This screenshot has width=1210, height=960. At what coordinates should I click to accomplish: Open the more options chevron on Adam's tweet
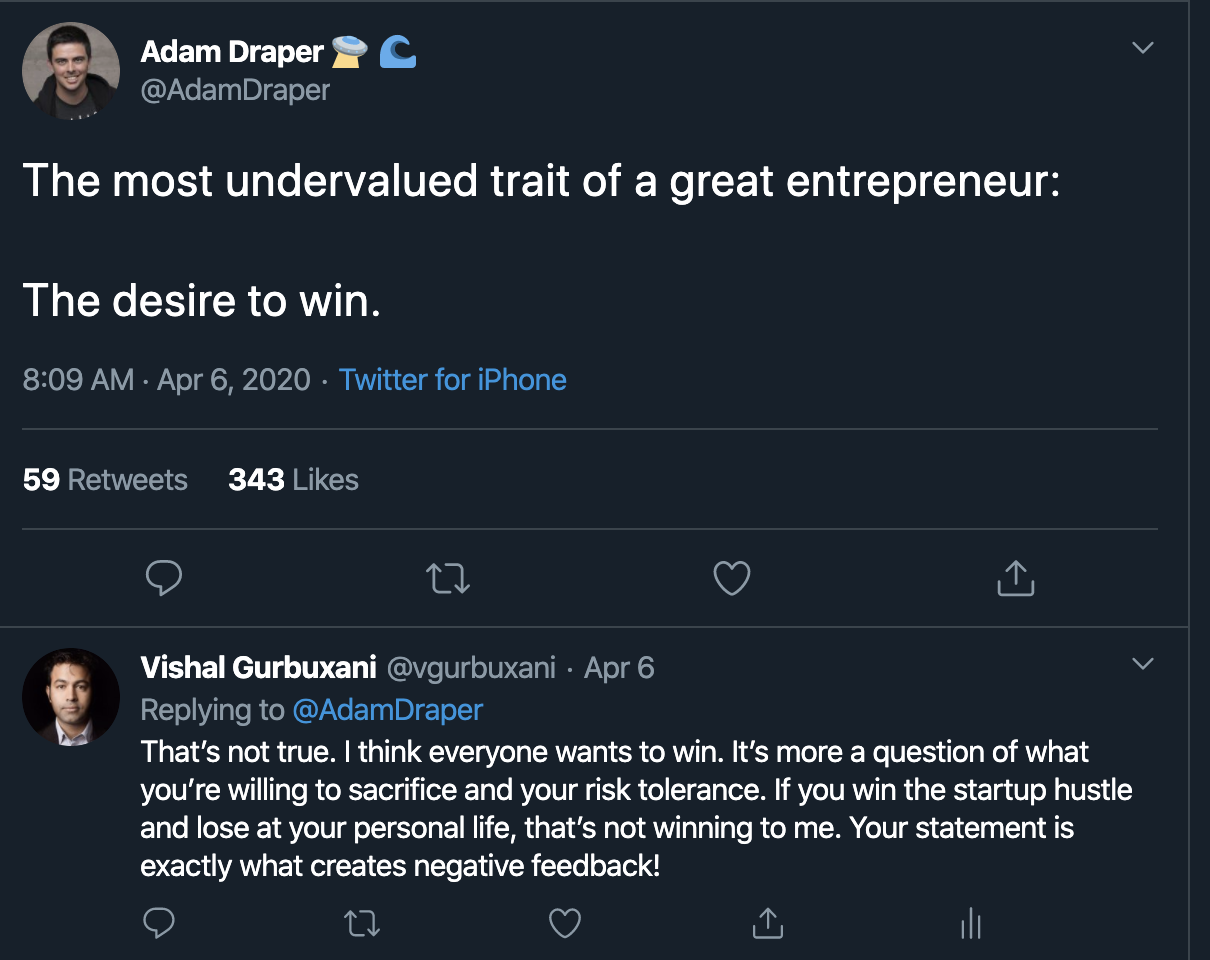tap(1142, 48)
